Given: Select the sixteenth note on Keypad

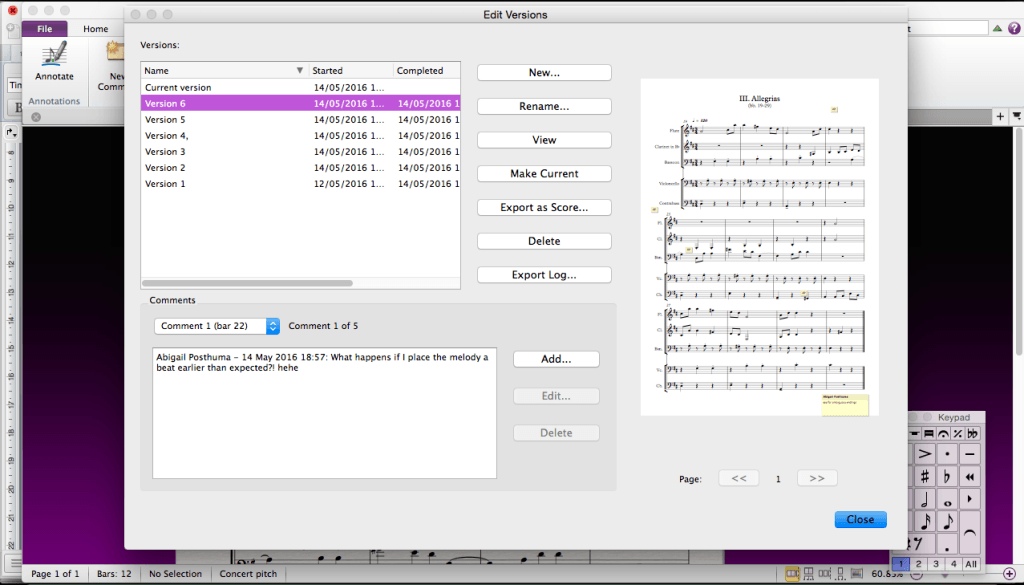Looking at the screenshot, I should 925,522.
